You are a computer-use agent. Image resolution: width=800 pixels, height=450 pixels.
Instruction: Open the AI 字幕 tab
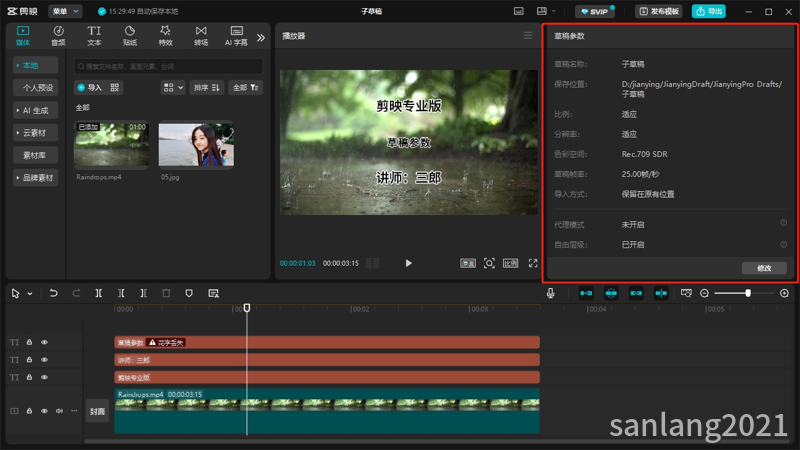236,36
